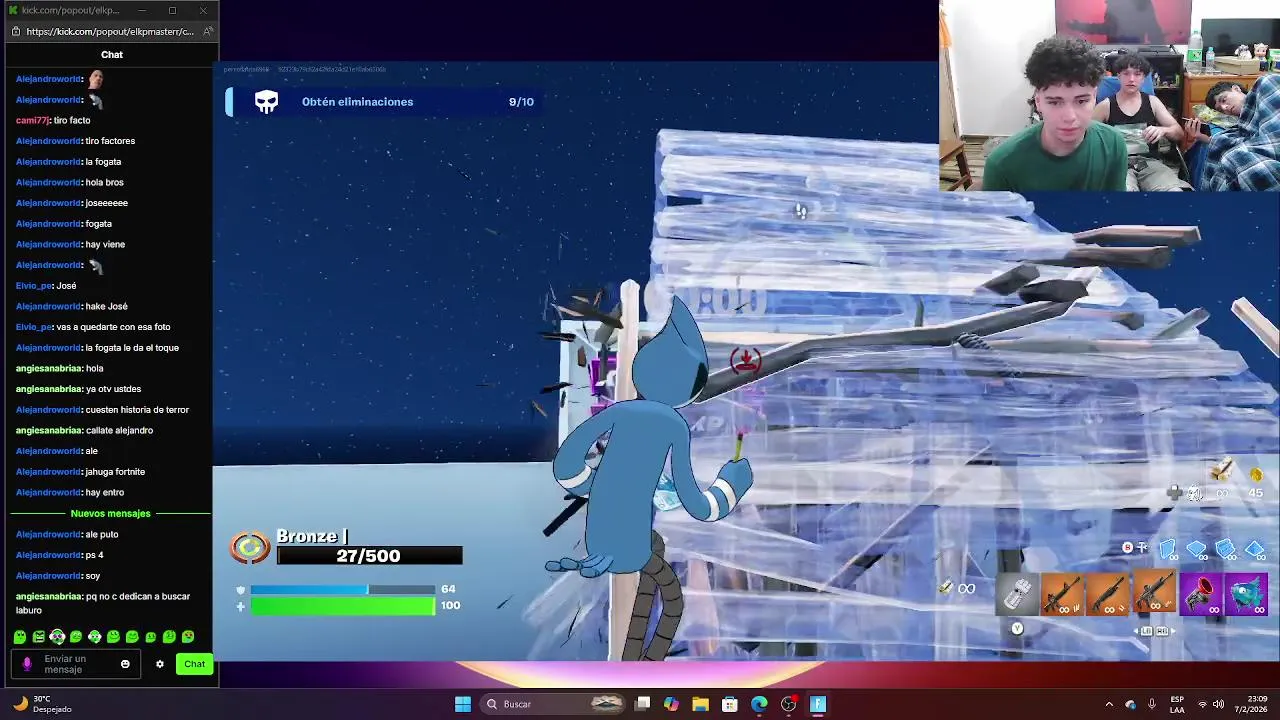Screen dimensions: 1280x720
Task: Click the read-aloud icon in address bar
Action: 207,31
